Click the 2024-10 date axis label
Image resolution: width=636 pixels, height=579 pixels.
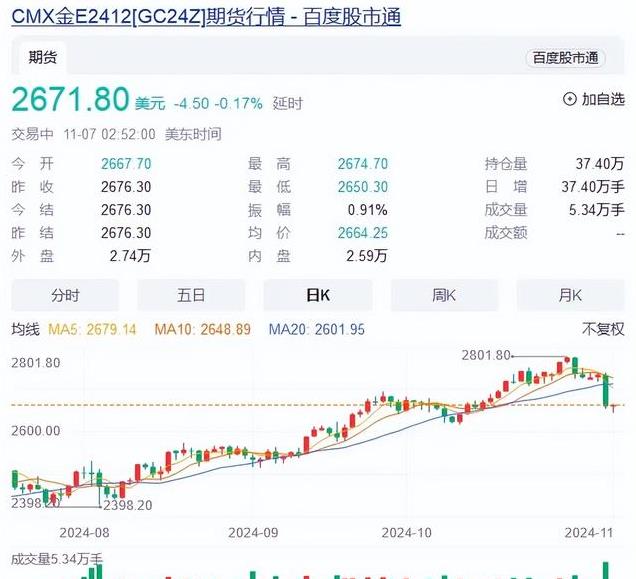[x=406, y=533]
